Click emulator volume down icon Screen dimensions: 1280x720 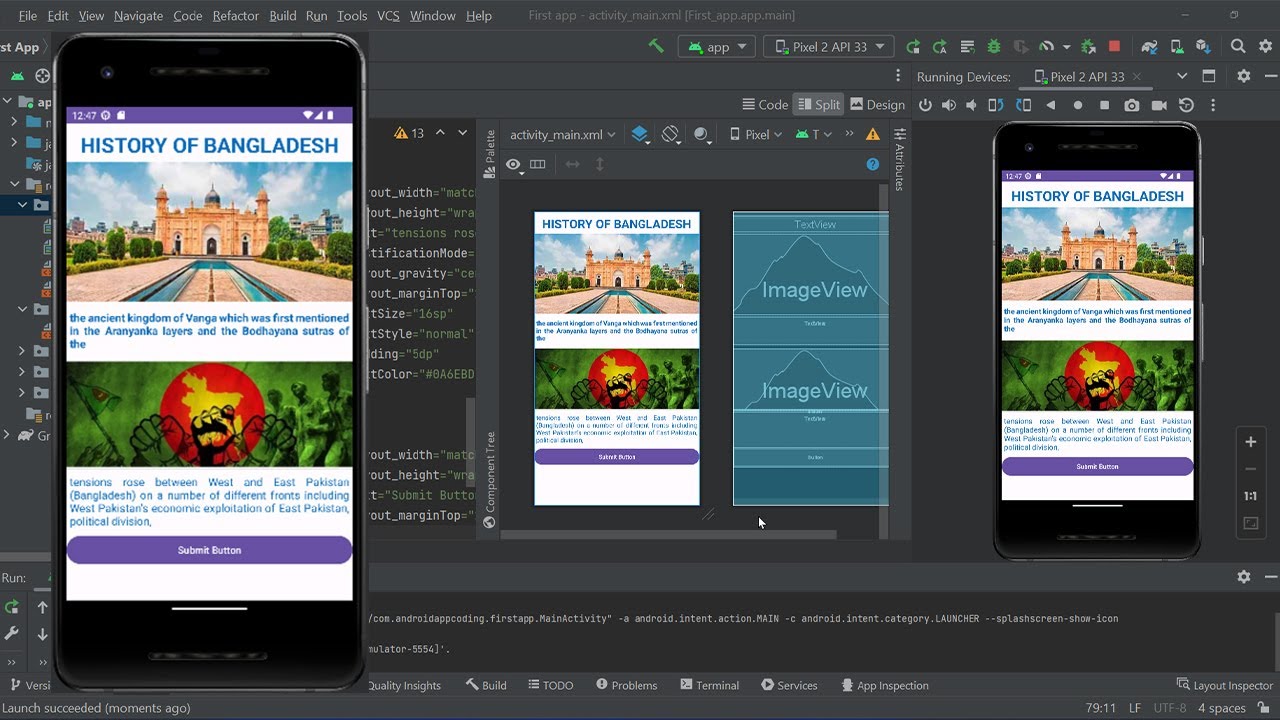971,105
